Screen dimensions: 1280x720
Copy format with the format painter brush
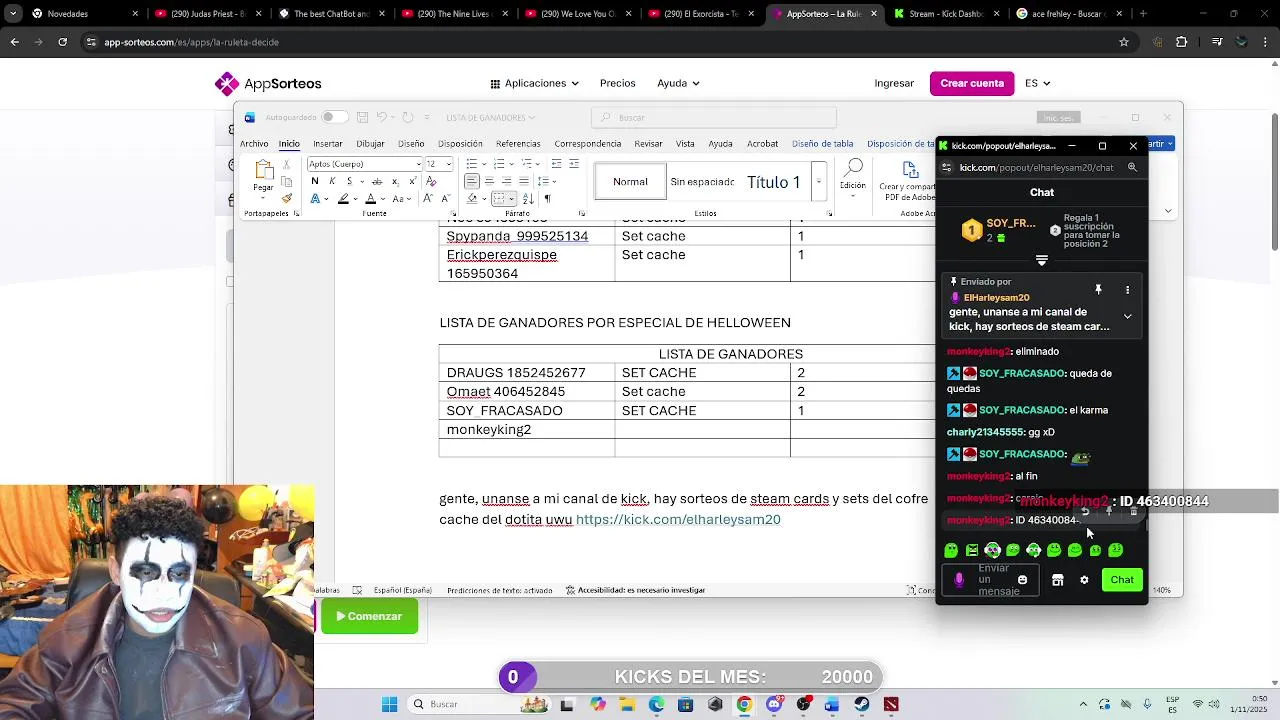point(287,198)
